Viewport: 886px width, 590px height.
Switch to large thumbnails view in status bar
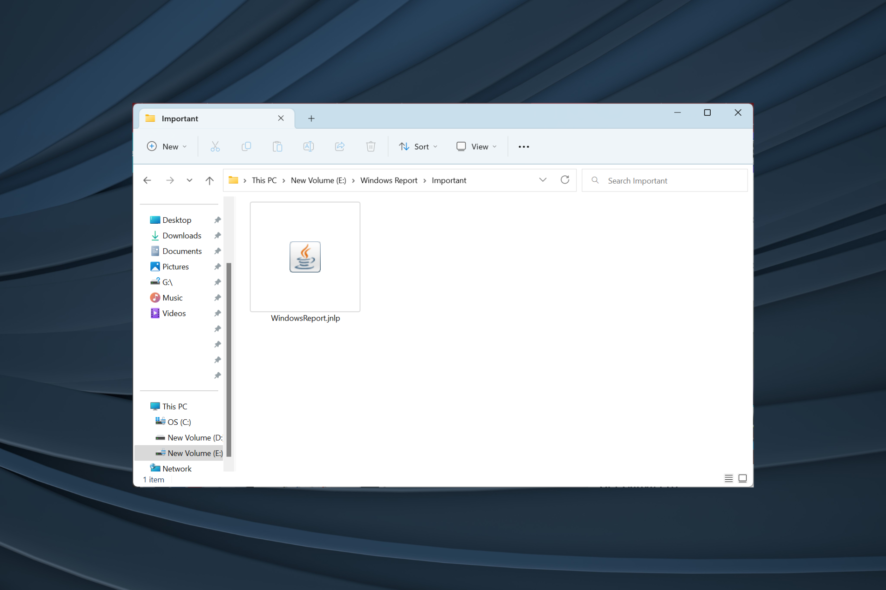742,478
